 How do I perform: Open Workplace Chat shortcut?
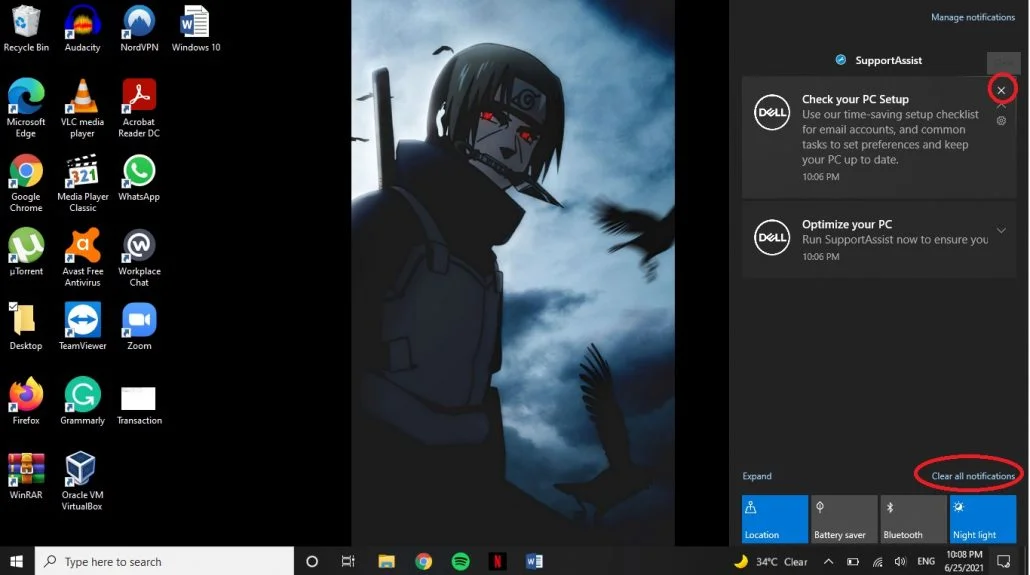pyautogui.click(x=139, y=257)
